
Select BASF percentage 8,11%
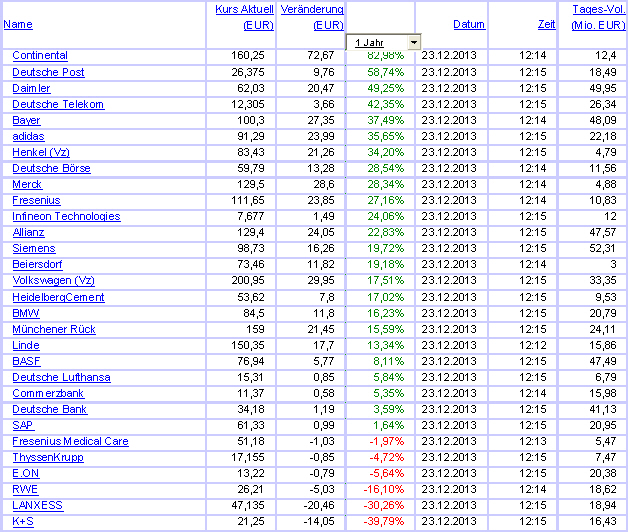tap(388, 362)
